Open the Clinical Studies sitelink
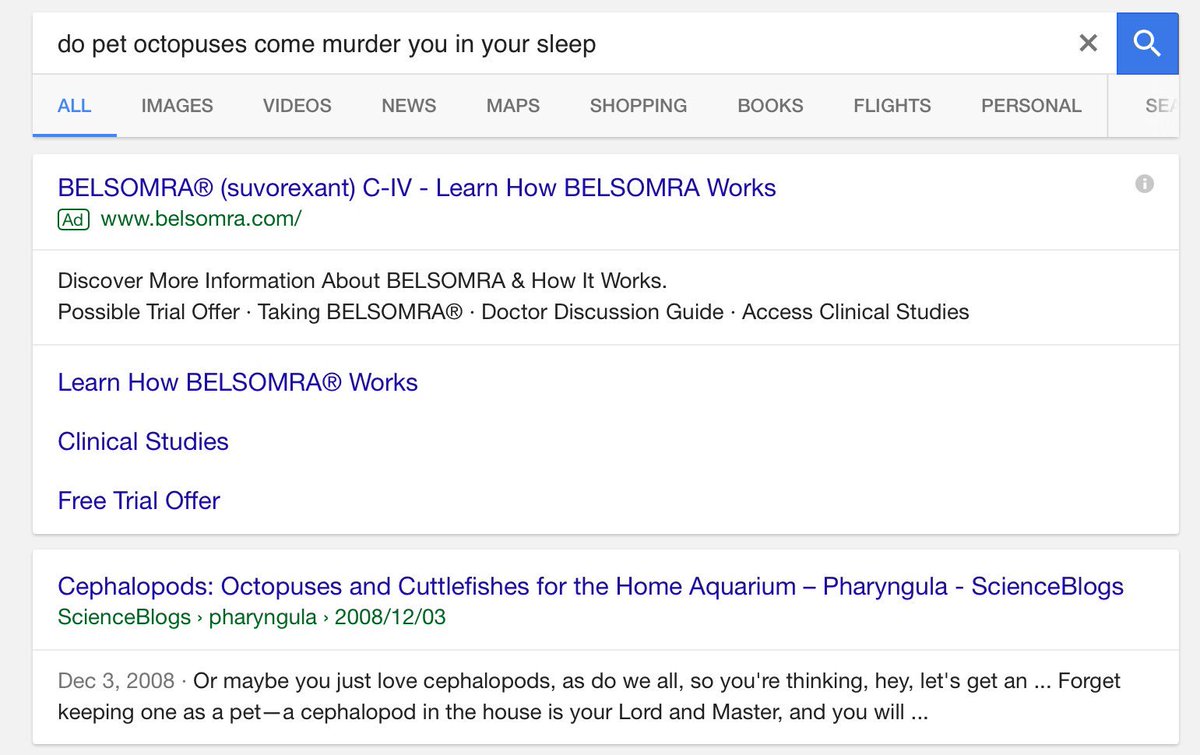 pos(143,441)
